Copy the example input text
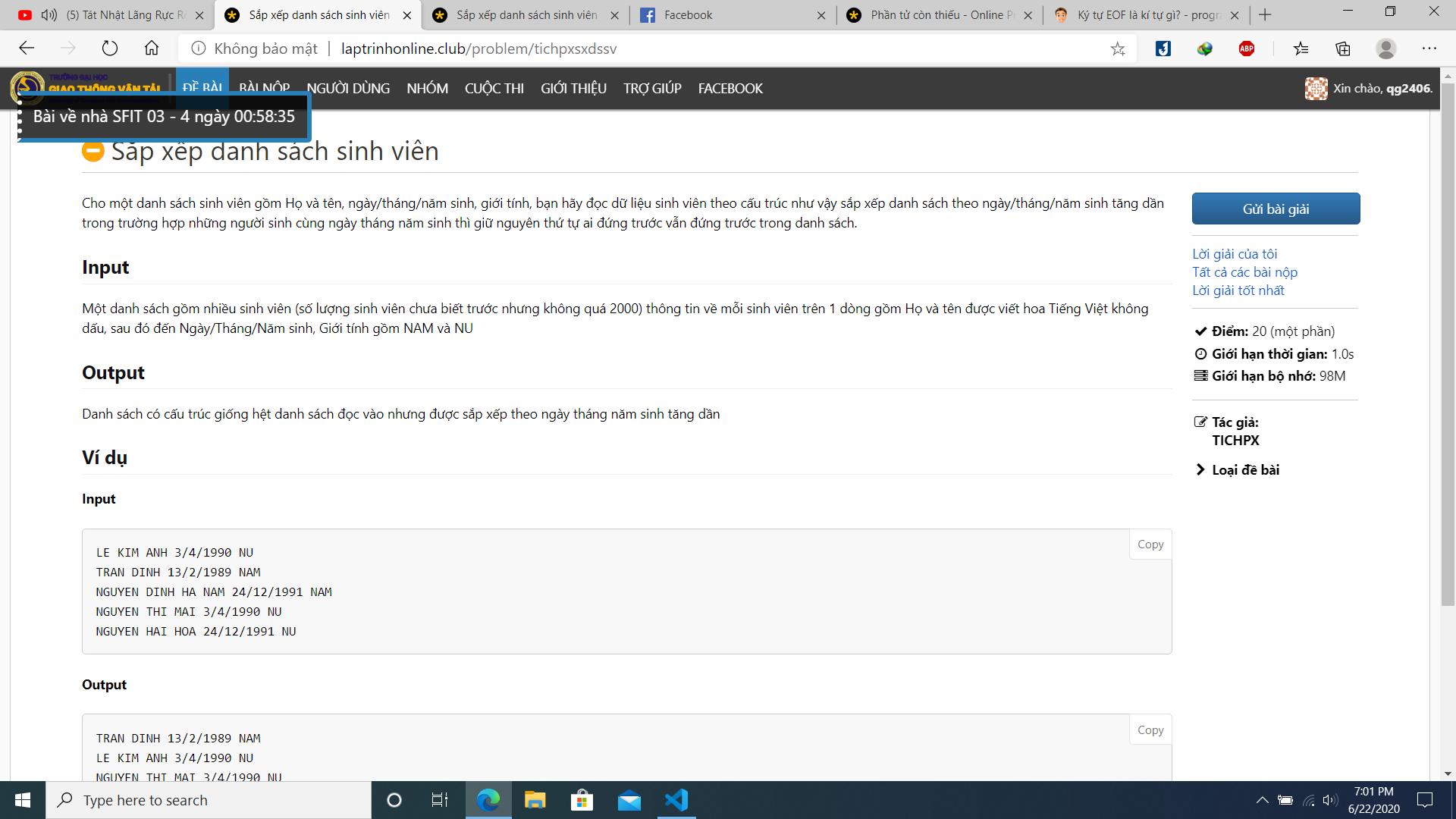The width and height of the screenshot is (1456, 819). 1150,544
